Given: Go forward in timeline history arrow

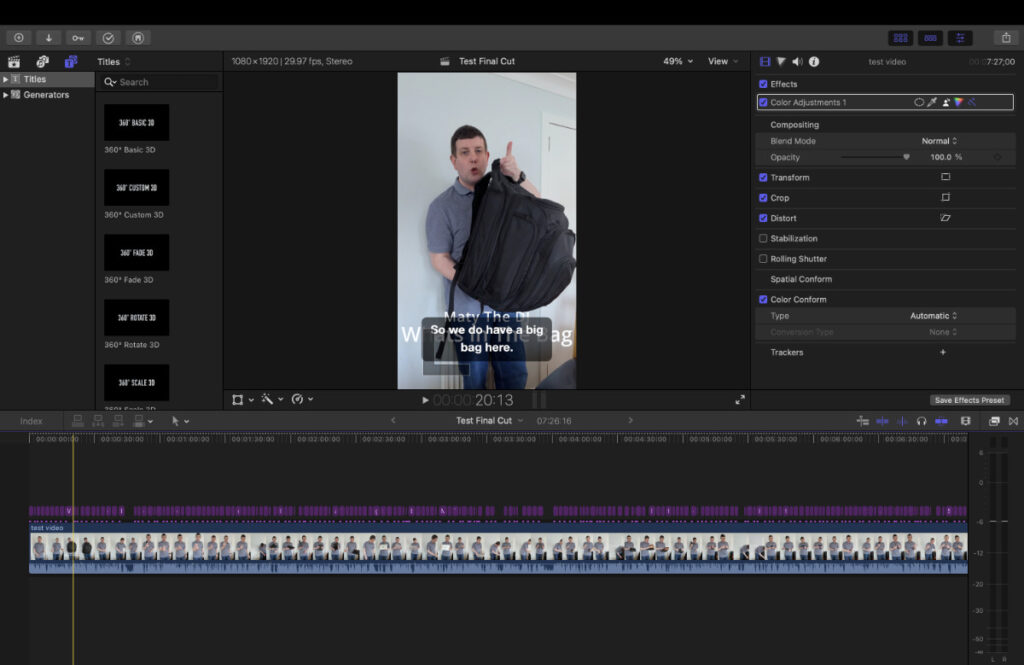Looking at the screenshot, I should pos(630,421).
